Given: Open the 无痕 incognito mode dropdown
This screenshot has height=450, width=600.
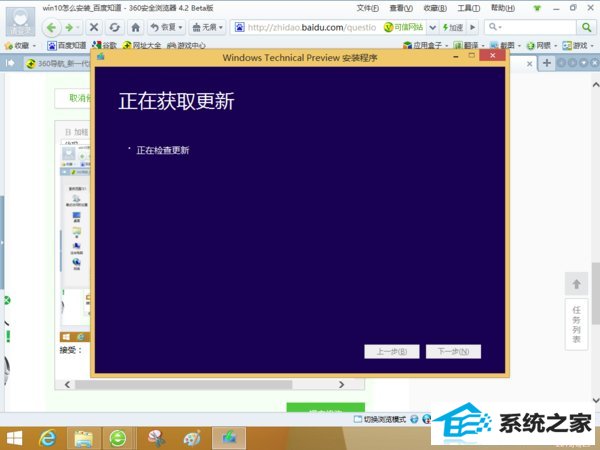Looking at the screenshot, I should pos(207,27).
